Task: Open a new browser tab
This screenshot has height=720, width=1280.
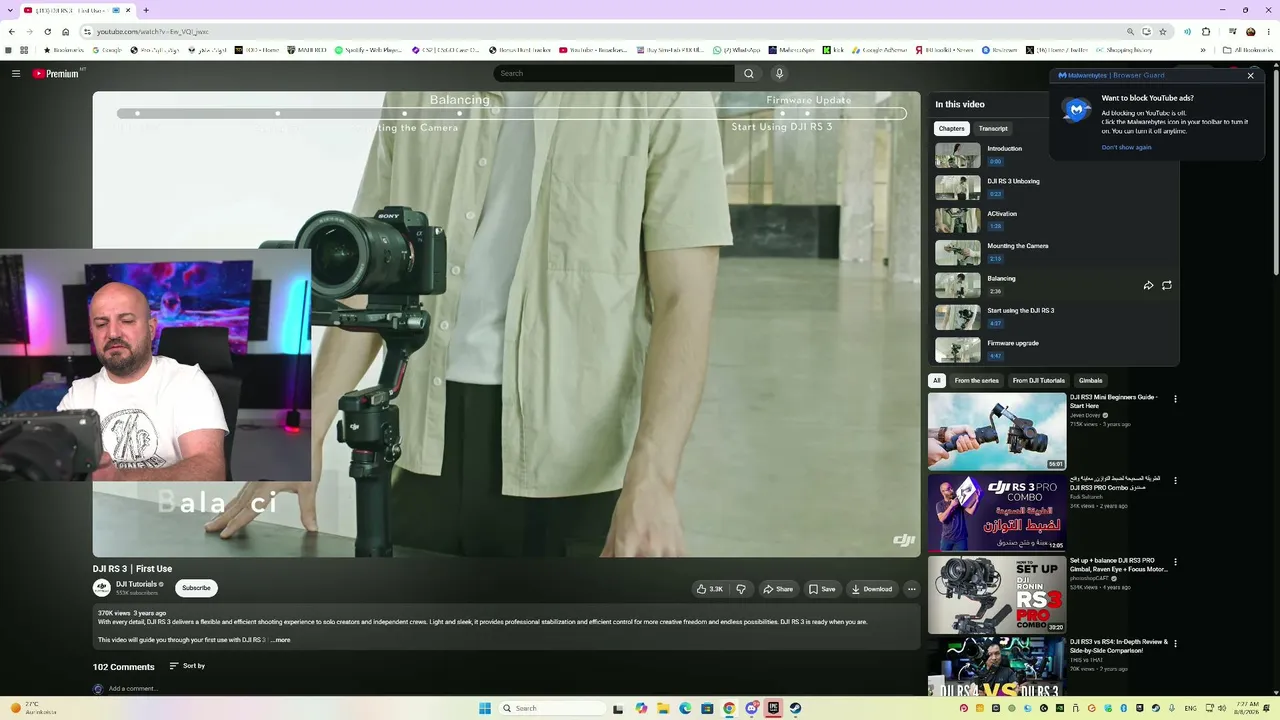Action: coord(146,10)
